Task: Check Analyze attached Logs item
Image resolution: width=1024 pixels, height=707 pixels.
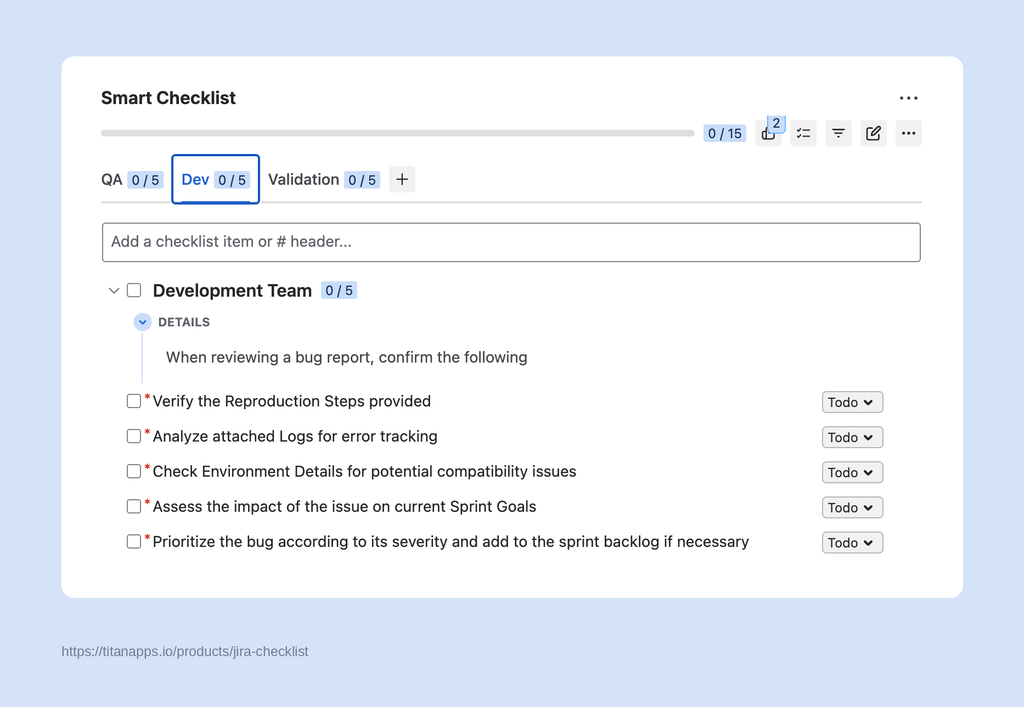Action: coord(134,436)
